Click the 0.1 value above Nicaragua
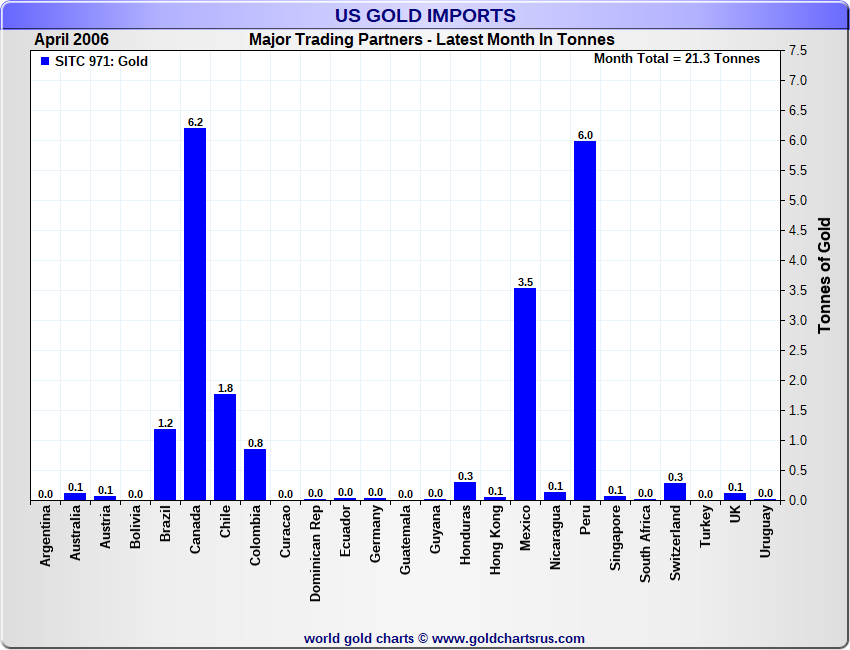Viewport: 850px width, 650px height. pyautogui.click(x=555, y=486)
